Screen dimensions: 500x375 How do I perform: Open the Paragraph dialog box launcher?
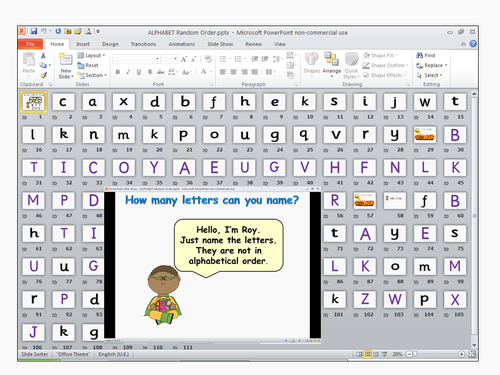coord(296,84)
